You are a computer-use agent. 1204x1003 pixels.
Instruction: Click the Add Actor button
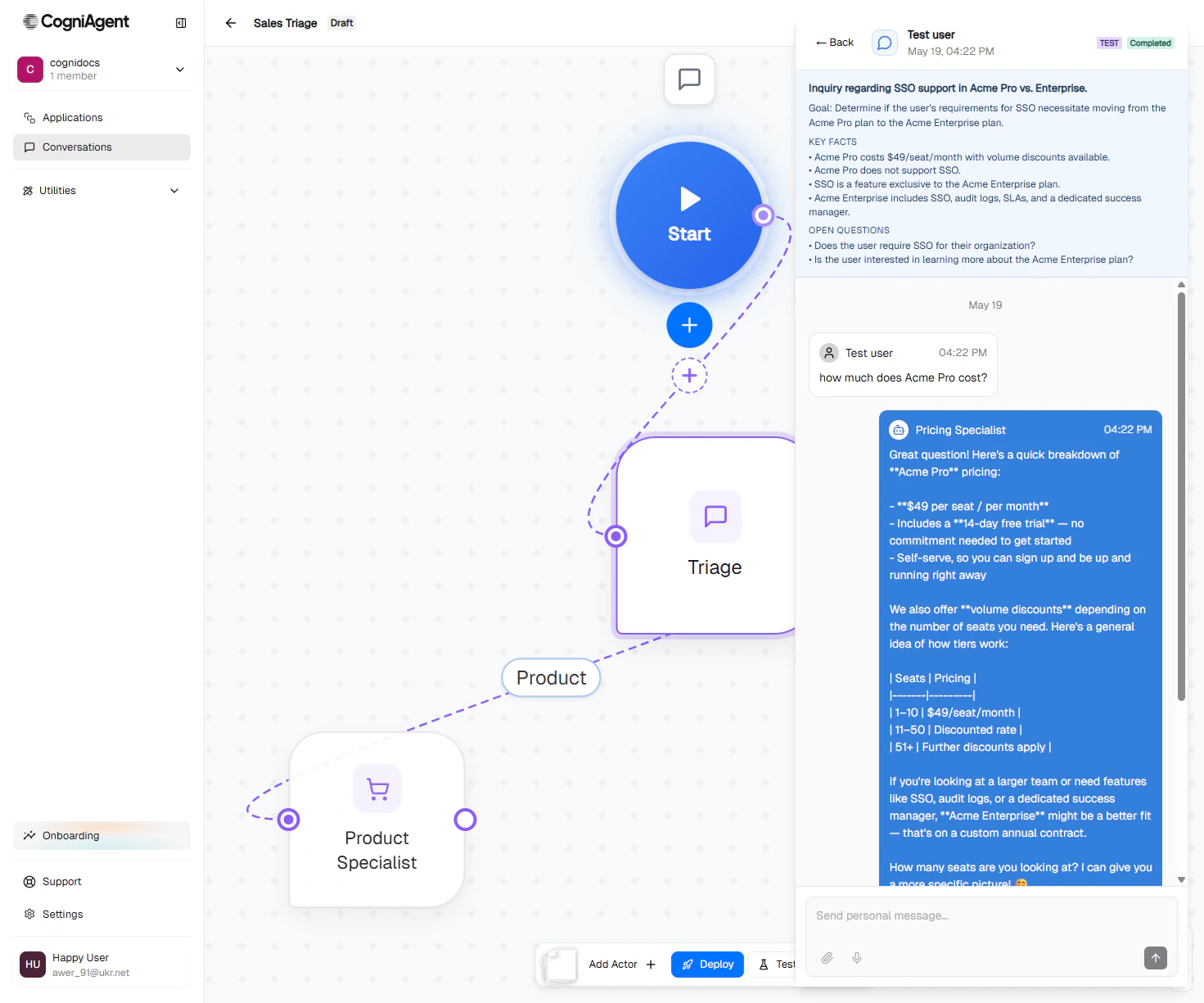[623, 965]
